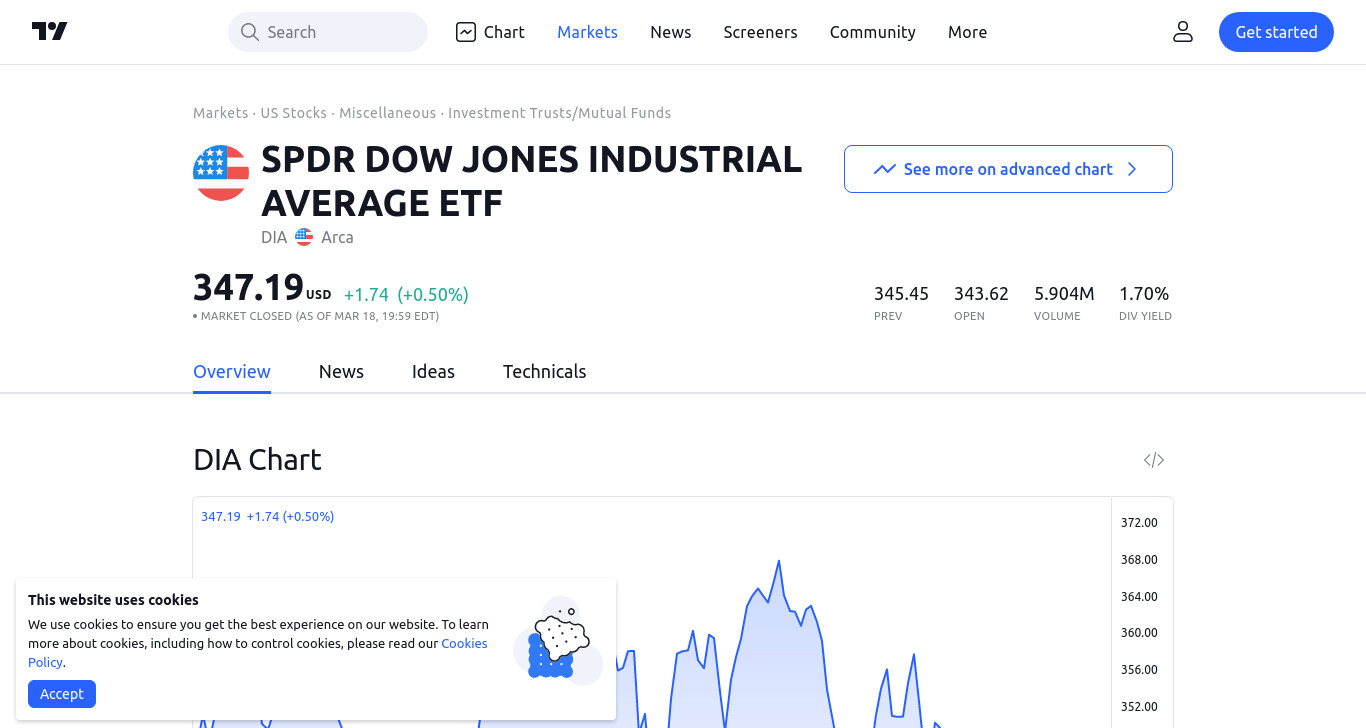1366x728 pixels.
Task: Click the chevron arrow on advanced chart button
Action: tap(1132, 169)
